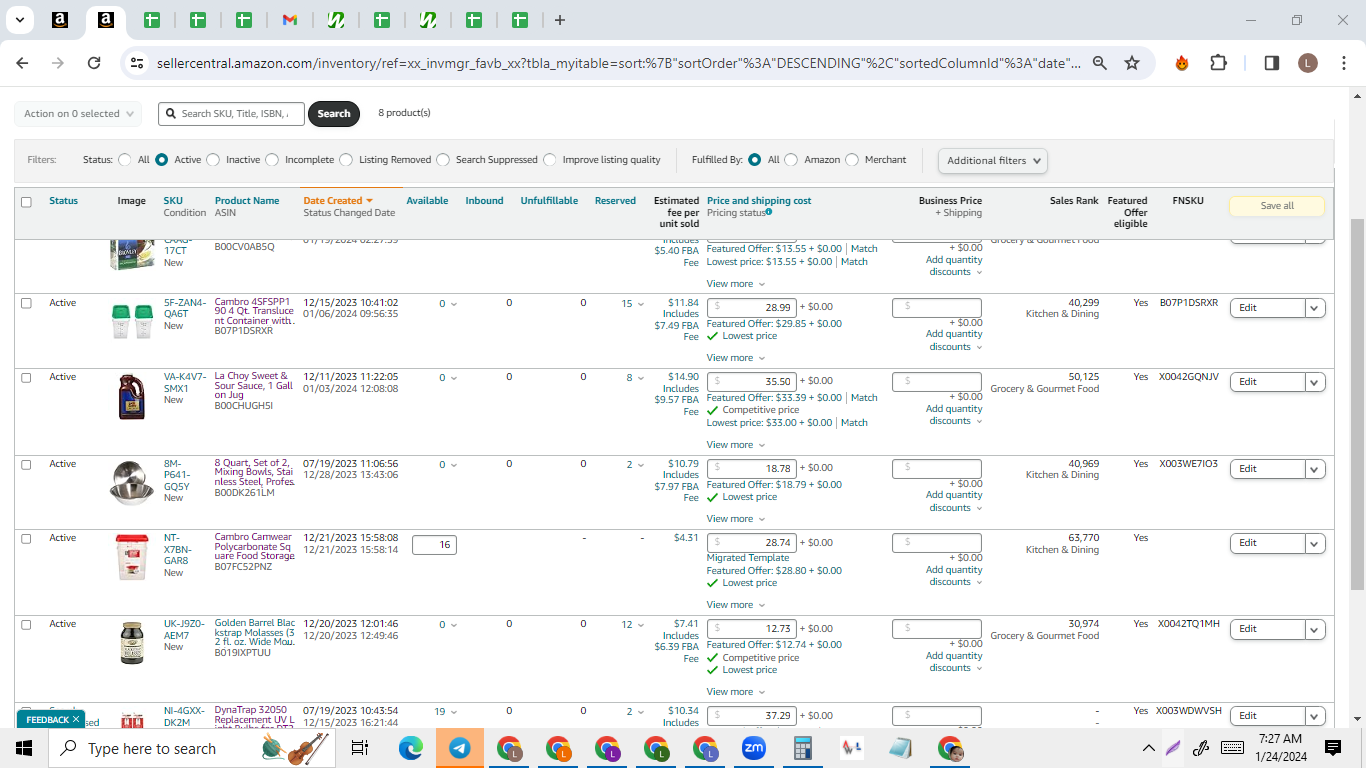Expand Add quantity discounts for La Choy row
The image size is (1366, 768).
point(954,415)
